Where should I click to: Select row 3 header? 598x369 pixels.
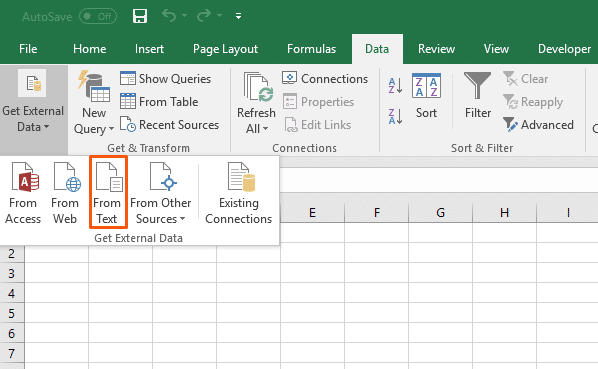click(x=11, y=273)
